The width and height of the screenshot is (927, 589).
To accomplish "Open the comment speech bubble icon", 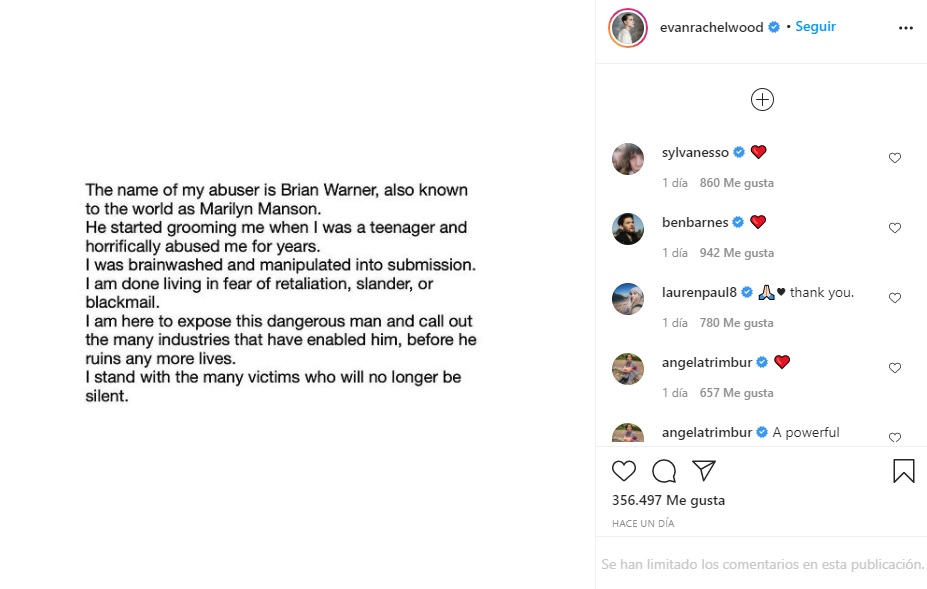I will click(664, 471).
